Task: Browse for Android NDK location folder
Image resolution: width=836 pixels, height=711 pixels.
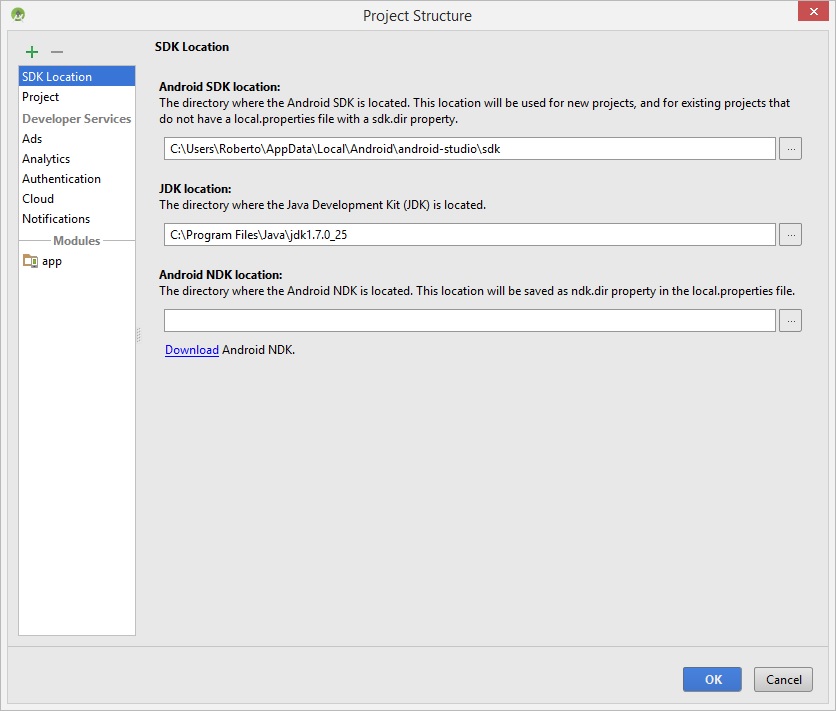Action: coord(790,320)
